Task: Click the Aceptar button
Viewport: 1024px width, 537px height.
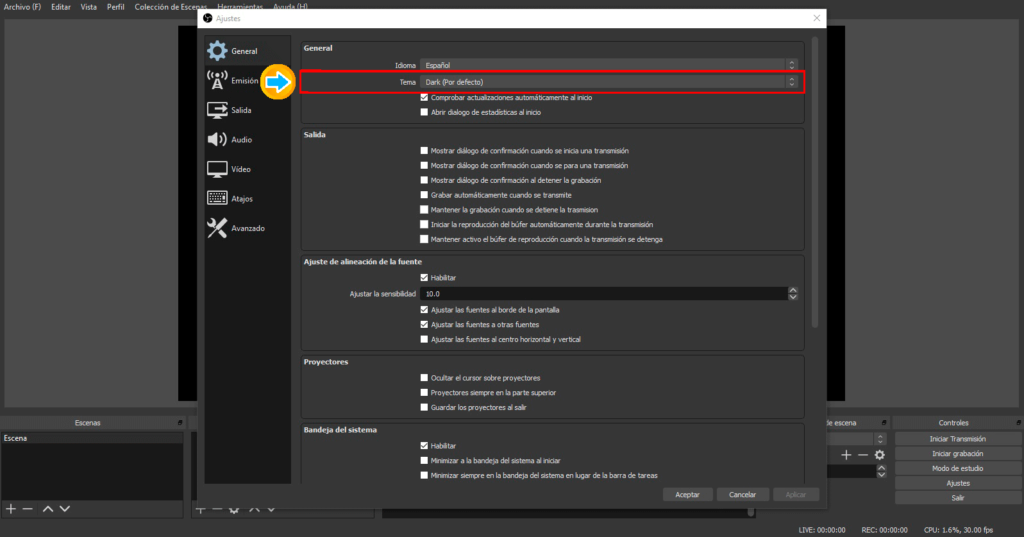Action: [687, 495]
